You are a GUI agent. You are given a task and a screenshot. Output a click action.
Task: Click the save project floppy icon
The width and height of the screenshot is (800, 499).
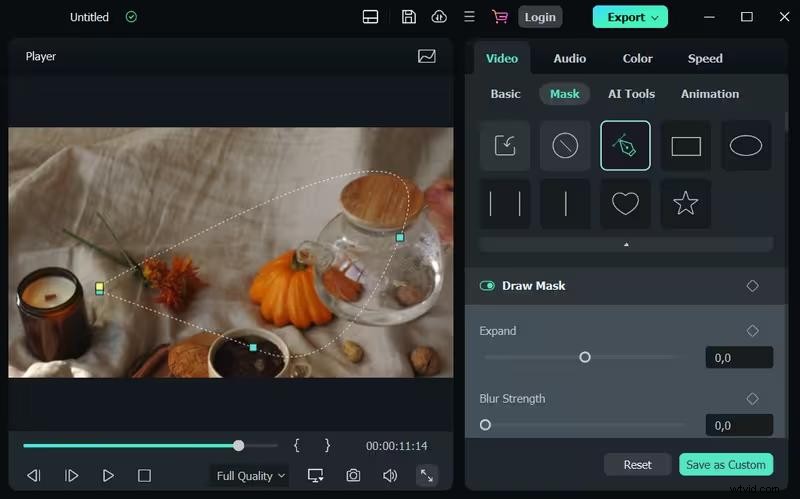(409, 17)
